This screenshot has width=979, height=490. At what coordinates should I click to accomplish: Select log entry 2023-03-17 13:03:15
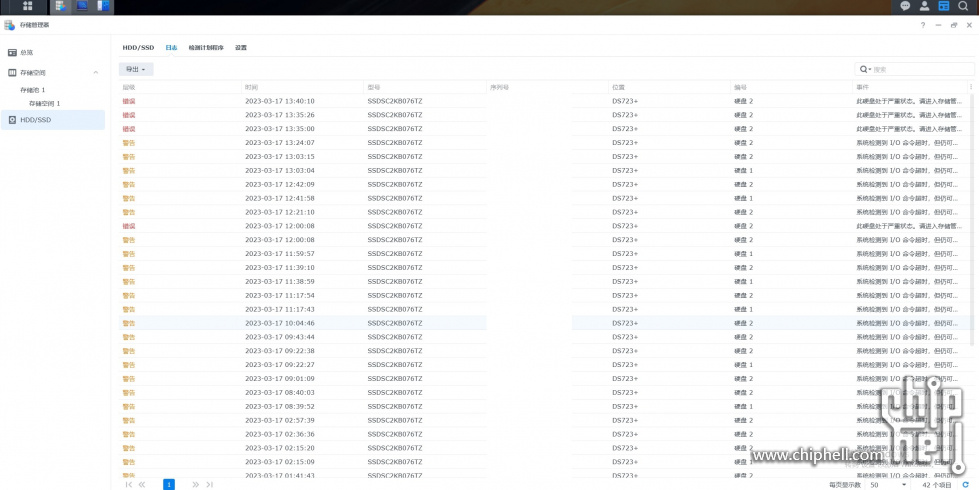pos(543,157)
